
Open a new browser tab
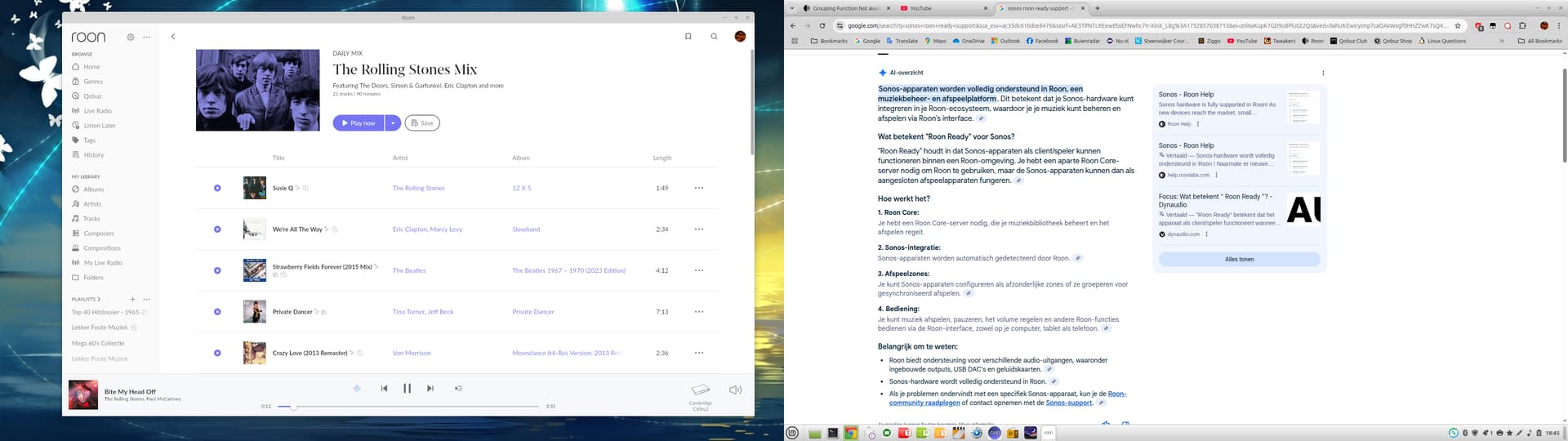point(1098,8)
